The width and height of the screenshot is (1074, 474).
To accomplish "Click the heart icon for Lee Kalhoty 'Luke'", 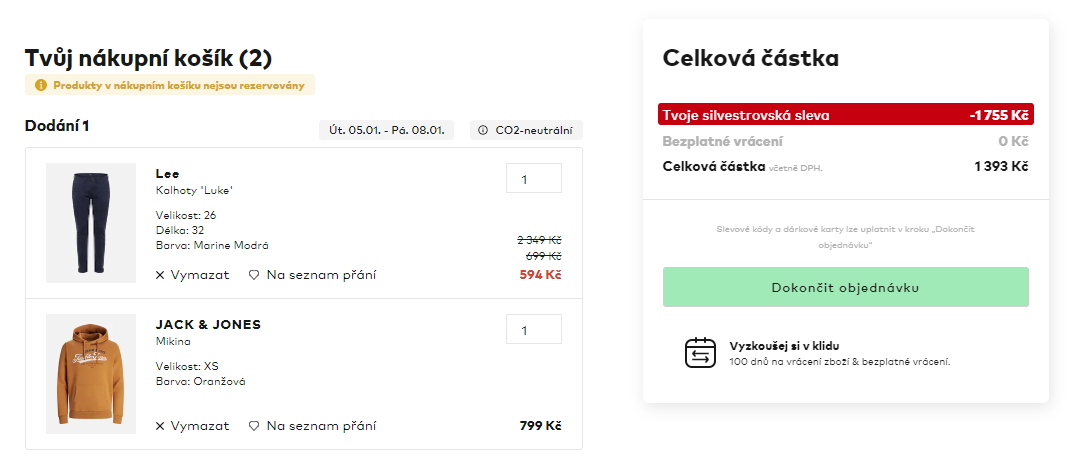I will (x=253, y=275).
